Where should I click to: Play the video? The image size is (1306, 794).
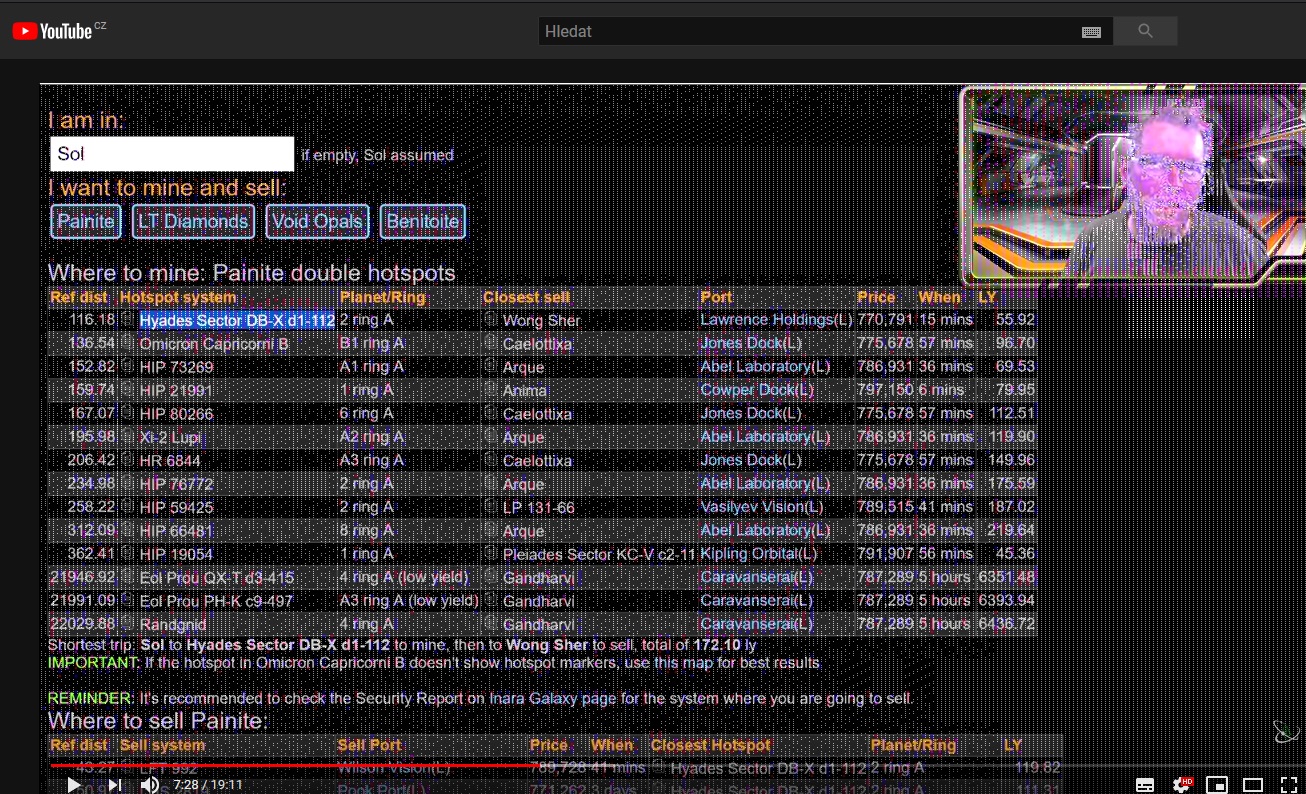74,785
